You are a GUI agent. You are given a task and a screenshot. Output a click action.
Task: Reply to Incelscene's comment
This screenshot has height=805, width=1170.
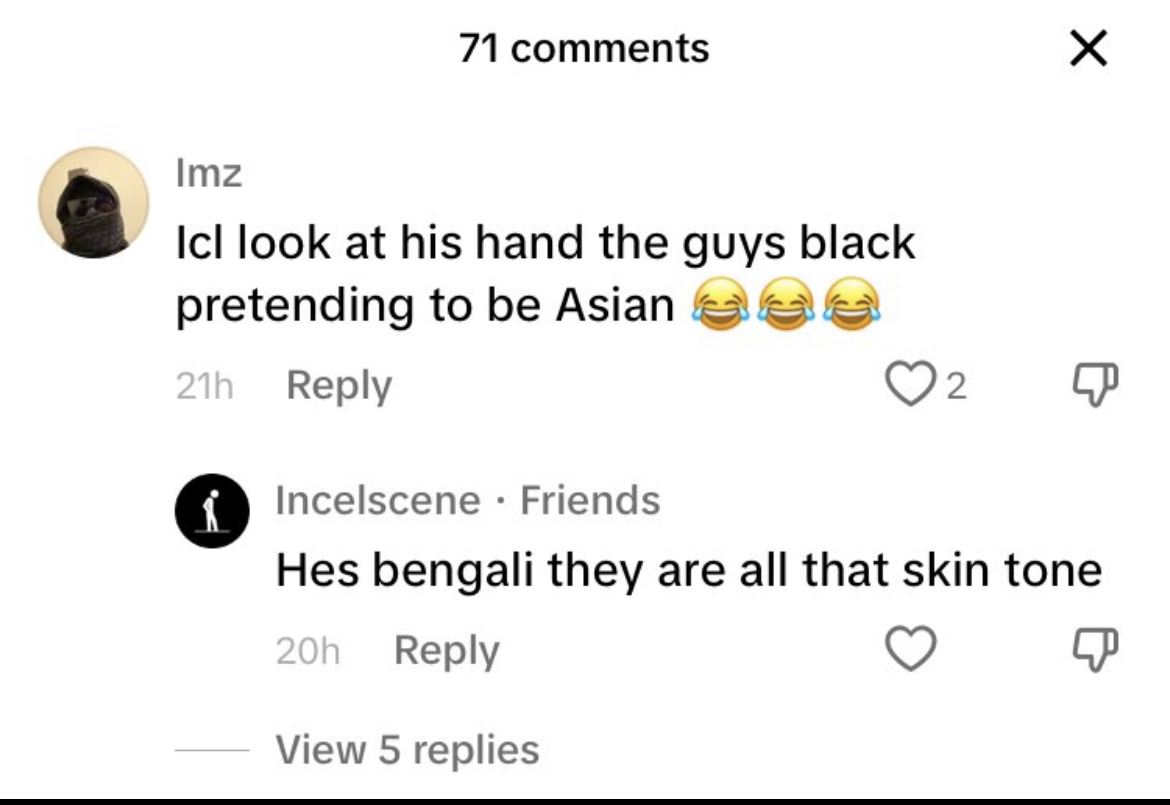446,651
